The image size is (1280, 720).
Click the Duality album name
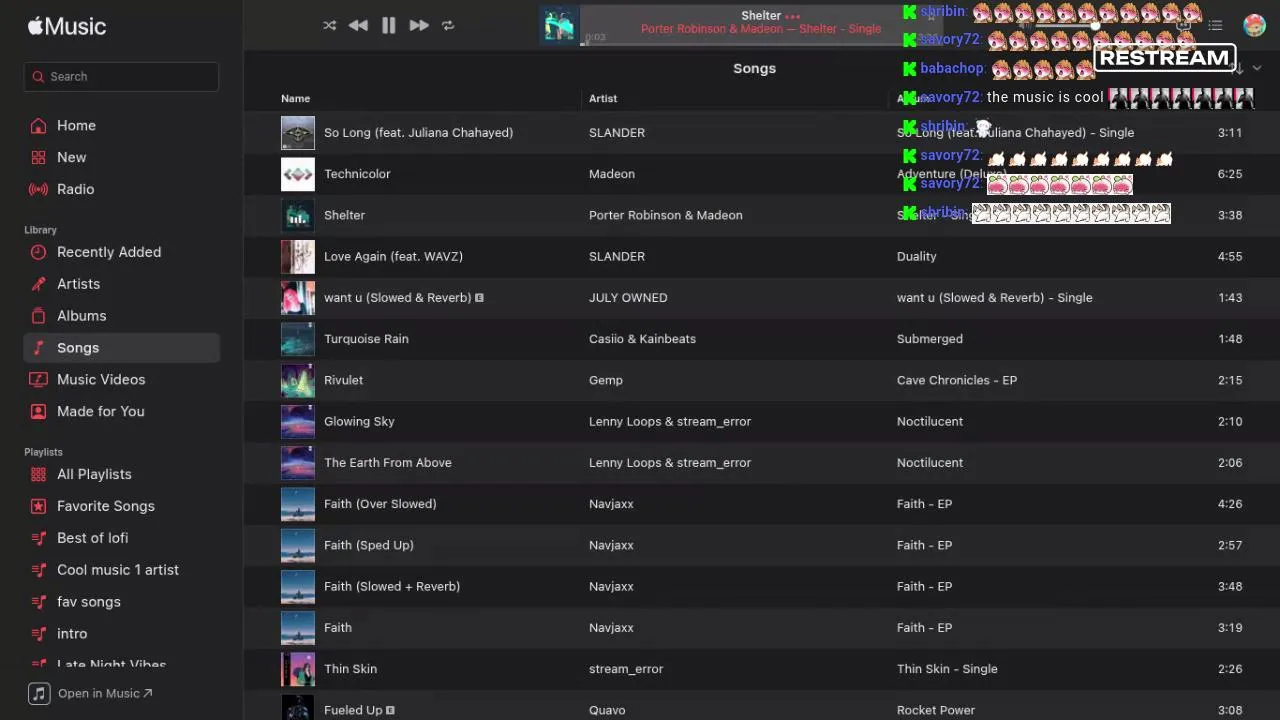pos(916,257)
